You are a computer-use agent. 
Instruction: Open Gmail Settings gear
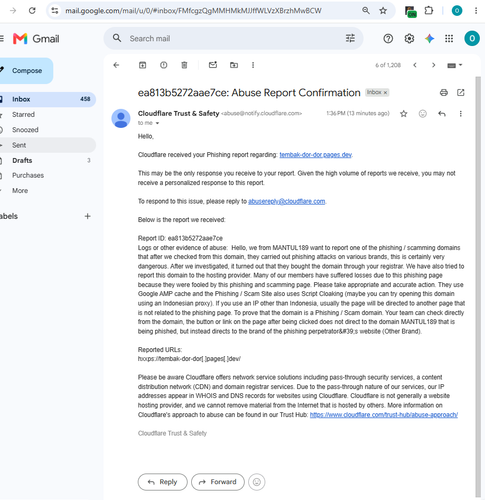tap(409, 39)
